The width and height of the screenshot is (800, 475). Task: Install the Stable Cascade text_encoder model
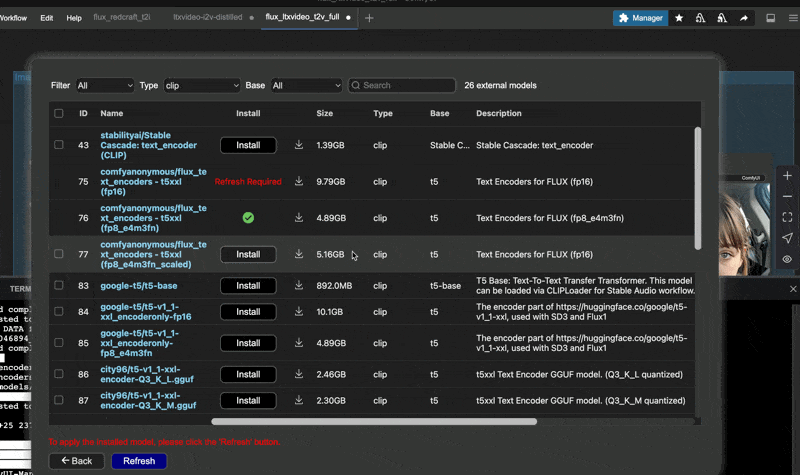pyautogui.click(x=248, y=145)
